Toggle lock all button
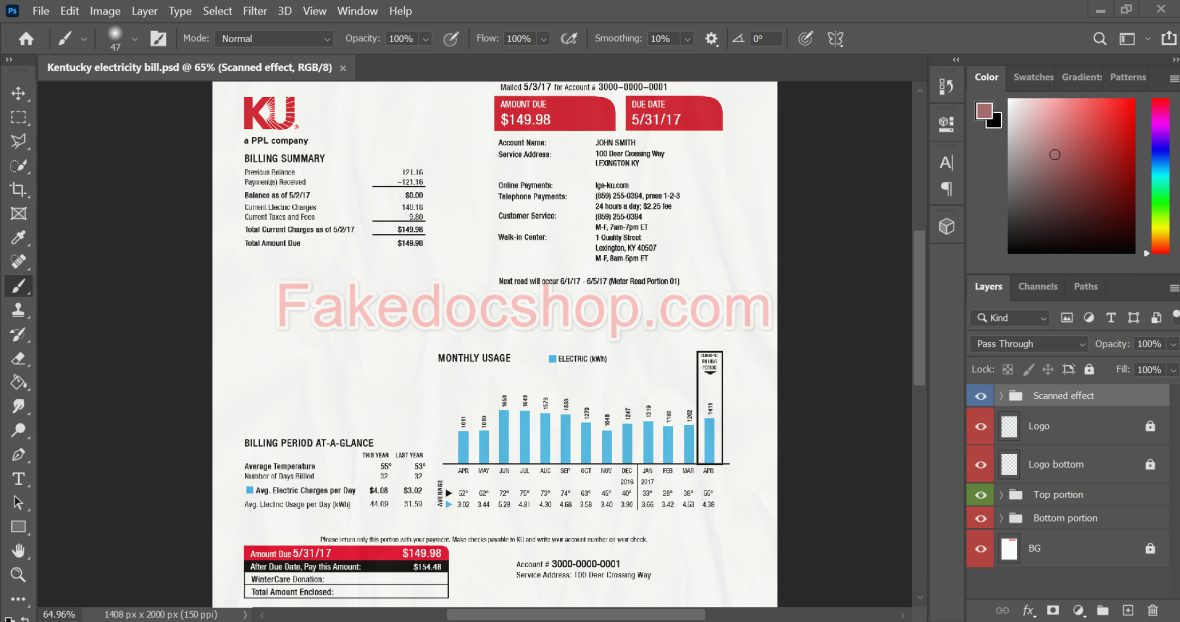The width and height of the screenshot is (1180, 622). 1089,369
